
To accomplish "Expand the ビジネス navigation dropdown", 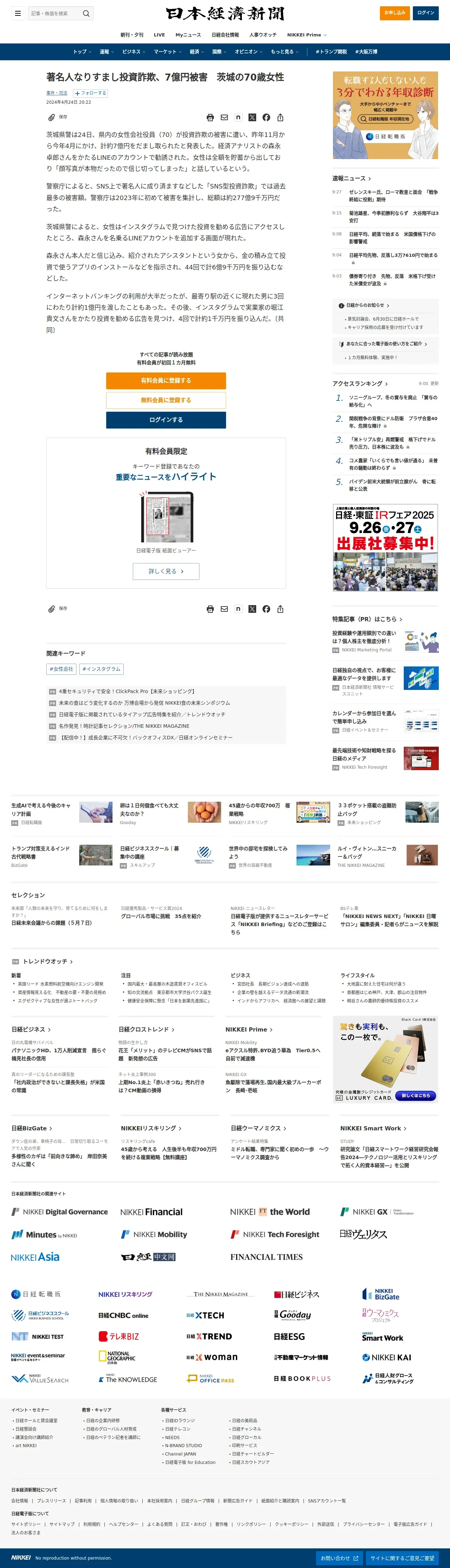I will point(134,52).
